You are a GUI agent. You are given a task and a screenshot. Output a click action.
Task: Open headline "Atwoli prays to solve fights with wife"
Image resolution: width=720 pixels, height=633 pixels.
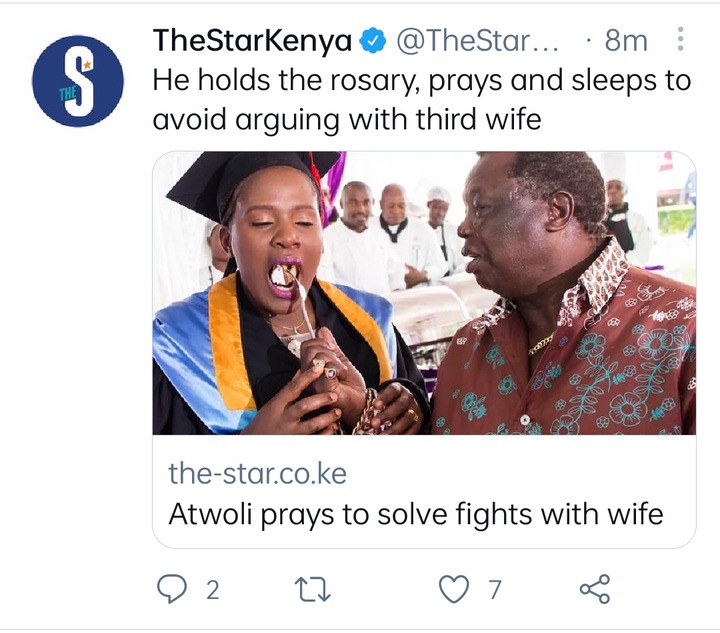[416, 514]
